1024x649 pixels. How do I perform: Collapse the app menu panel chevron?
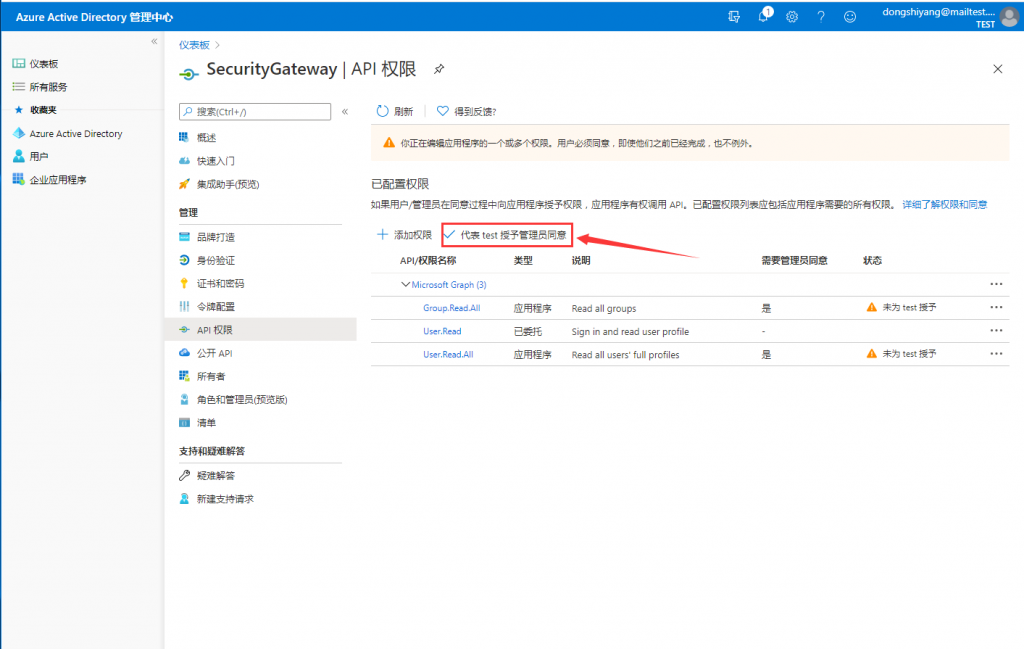(x=345, y=112)
